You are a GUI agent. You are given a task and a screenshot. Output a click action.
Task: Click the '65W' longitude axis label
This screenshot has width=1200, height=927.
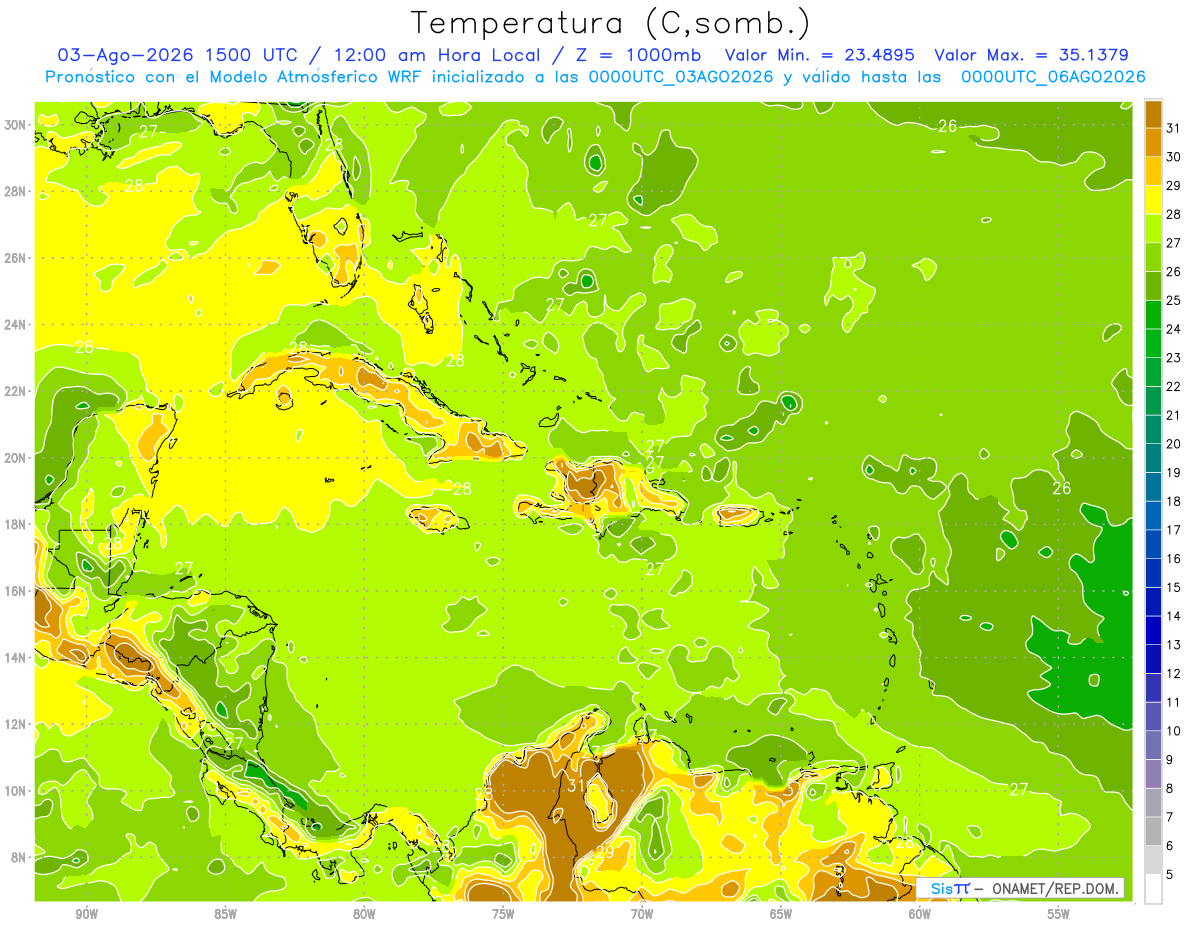pyautogui.click(x=781, y=914)
